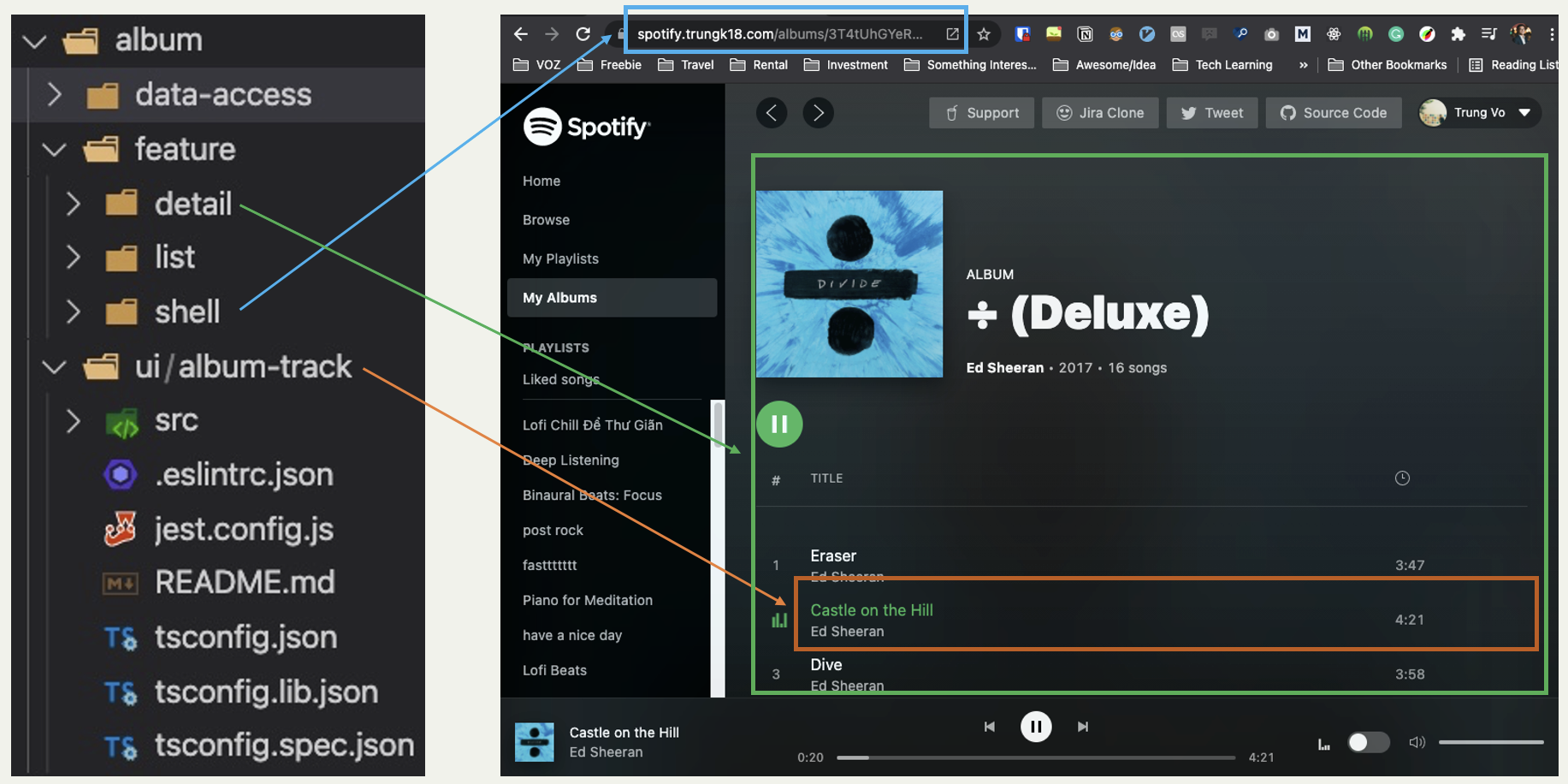1568x784 pixels.
Task: Show more bookmarks with the double chevron
Action: click(x=1303, y=65)
